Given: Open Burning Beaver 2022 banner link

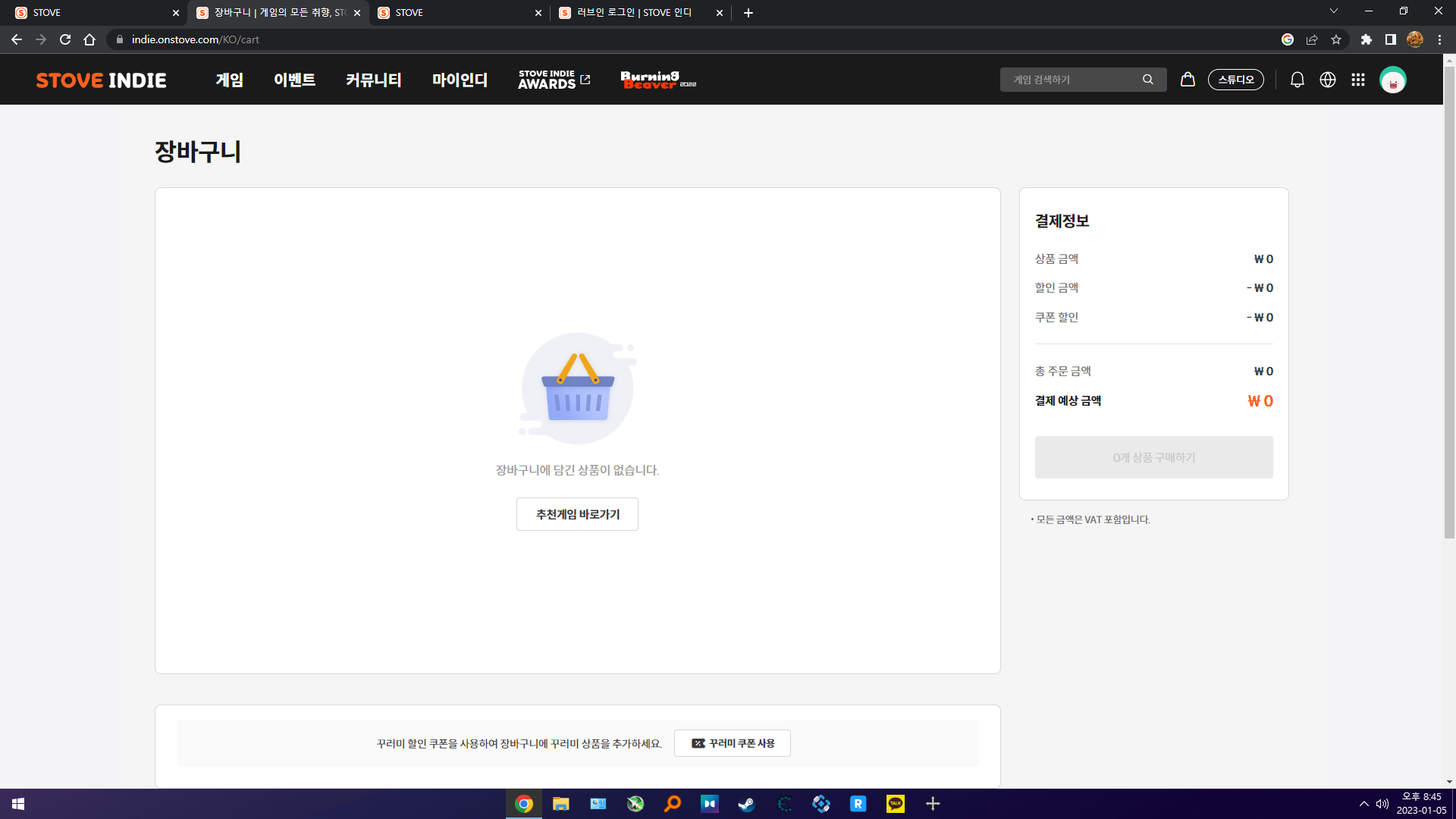Looking at the screenshot, I should pyautogui.click(x=657, y=80).
